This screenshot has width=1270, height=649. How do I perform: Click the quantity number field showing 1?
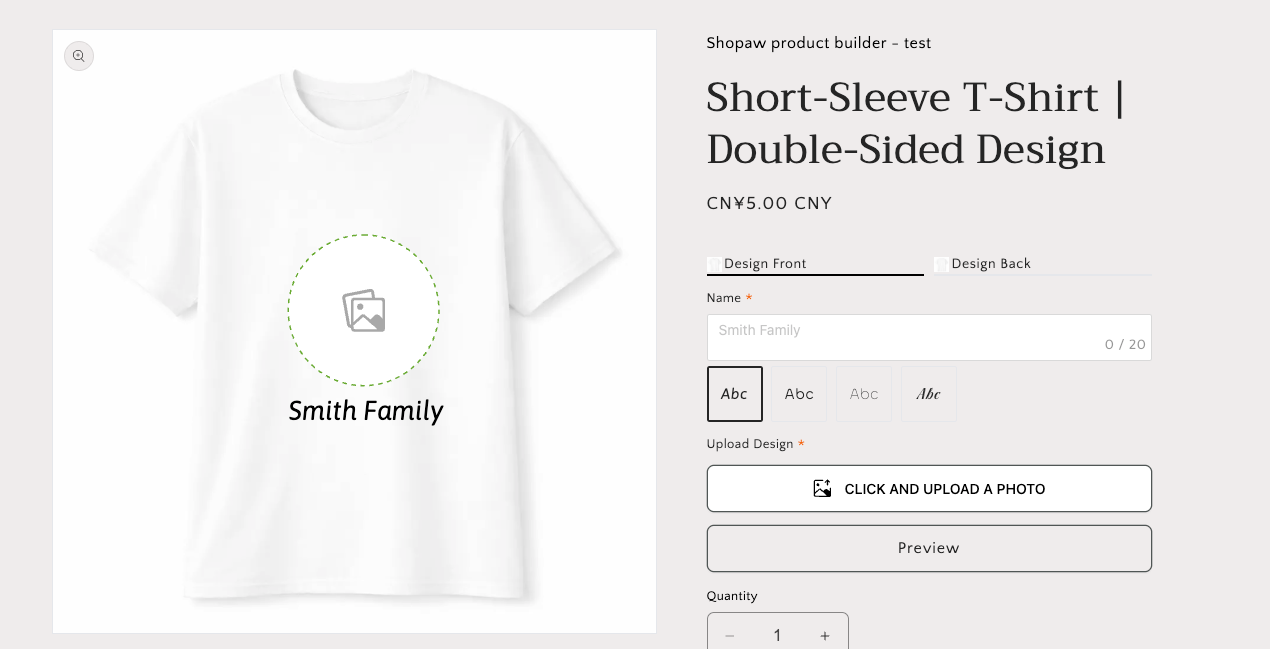tap(777, 635)
